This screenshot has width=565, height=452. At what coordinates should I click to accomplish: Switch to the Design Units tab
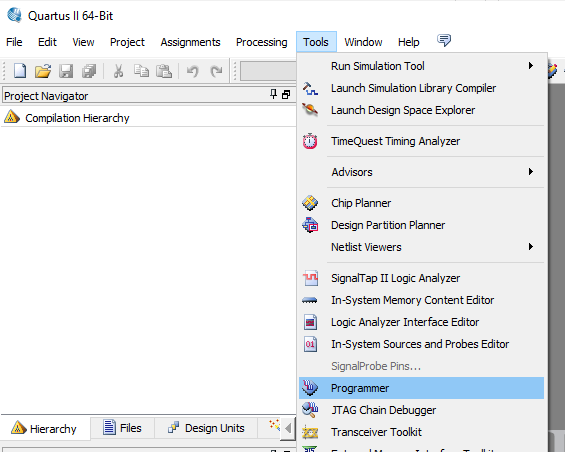(x=206, y=428)
